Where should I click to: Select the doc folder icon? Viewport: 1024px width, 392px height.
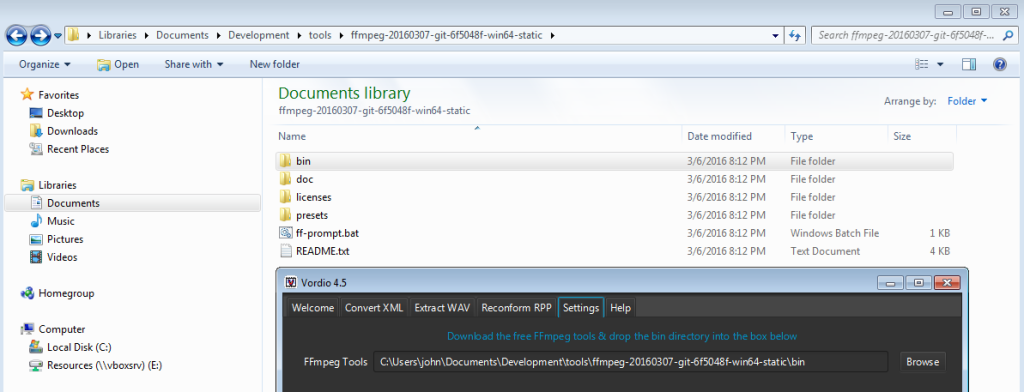tap(285, 179)
